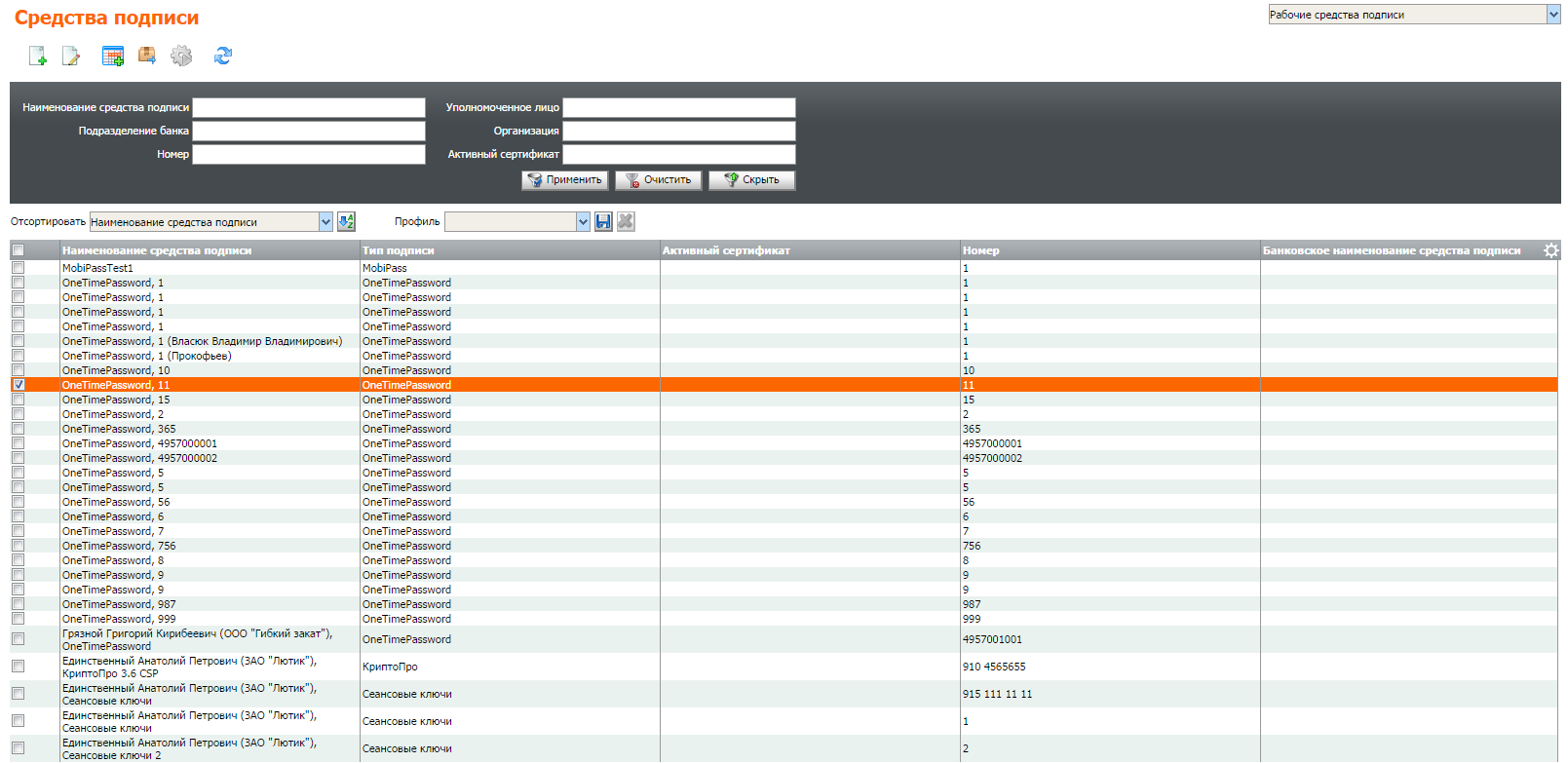
Task: Check the OneTimePassword, 4957000001 row checkbox
Action: 18,443
